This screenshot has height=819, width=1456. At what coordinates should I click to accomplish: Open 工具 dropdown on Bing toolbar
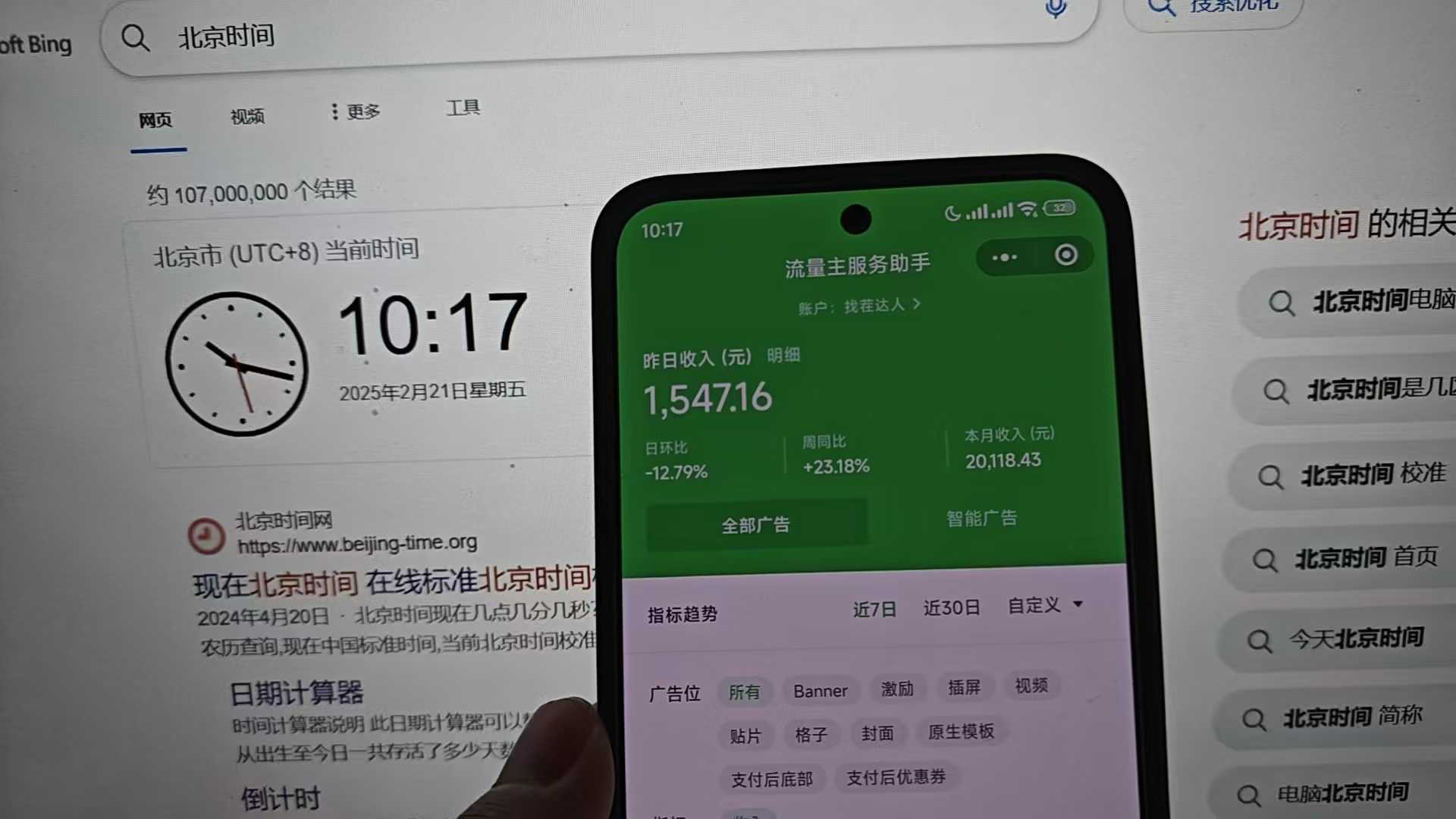pyautogui.click(x=462, y=109)
